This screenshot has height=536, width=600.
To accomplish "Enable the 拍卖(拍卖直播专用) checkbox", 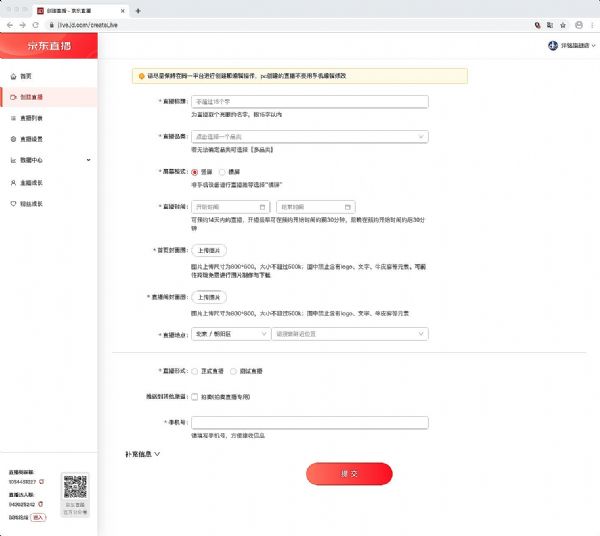I will click(x=194, y=396).
